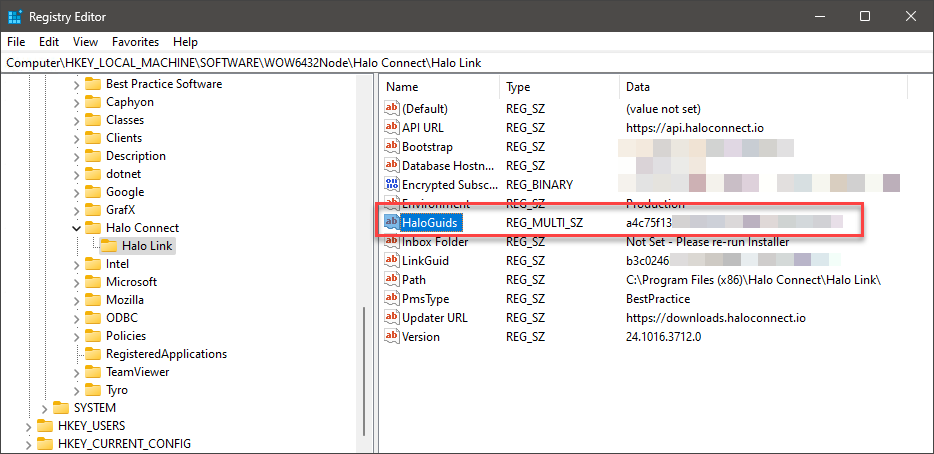Expand the HKEY_CURRENT_CONFIG hive arrow
This screenshot has width=934, height=454.
tap(29, 444)
